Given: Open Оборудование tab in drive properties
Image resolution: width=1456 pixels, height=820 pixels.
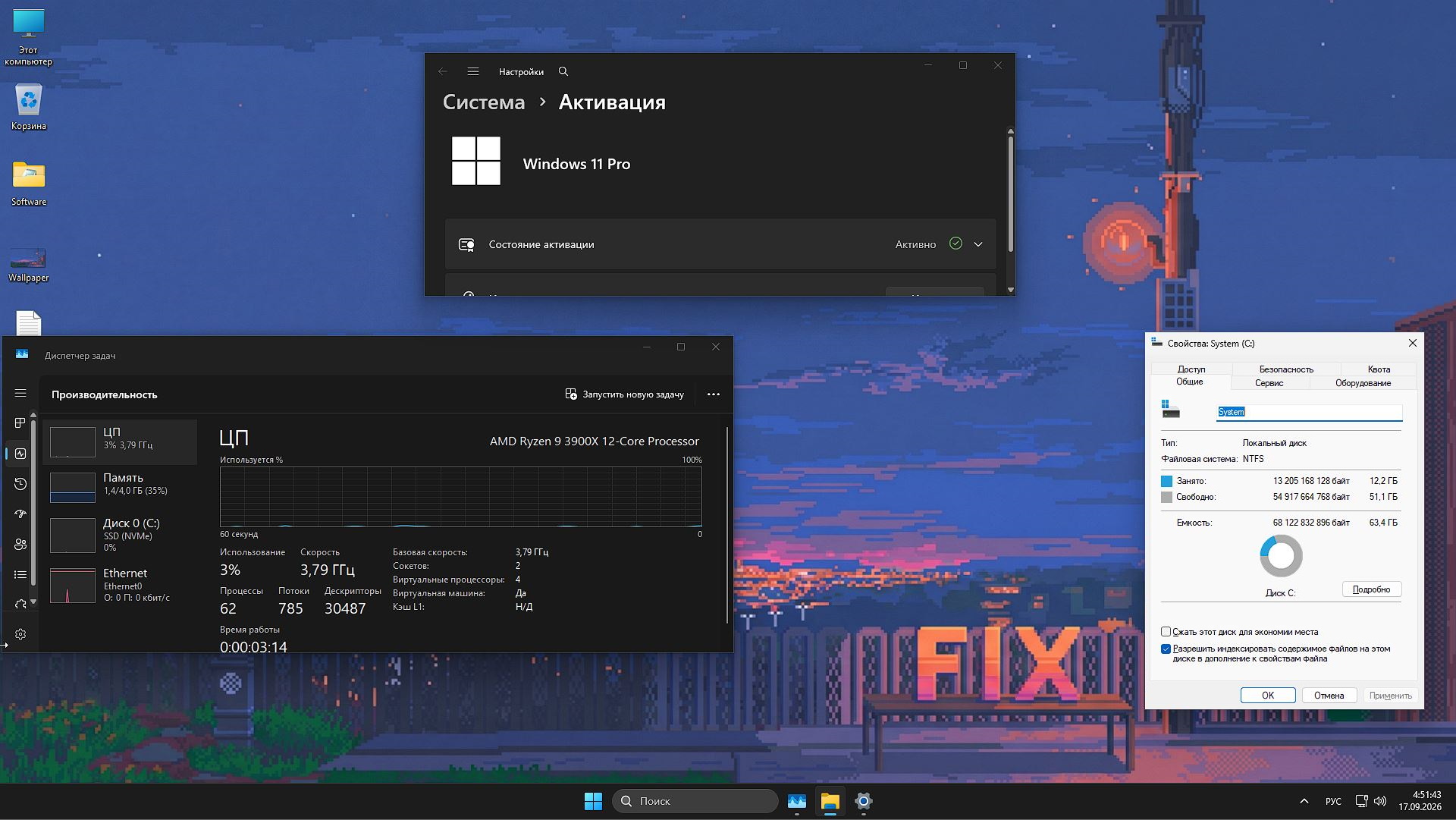Looking at the screenshot, I should tap(1363, 383).
